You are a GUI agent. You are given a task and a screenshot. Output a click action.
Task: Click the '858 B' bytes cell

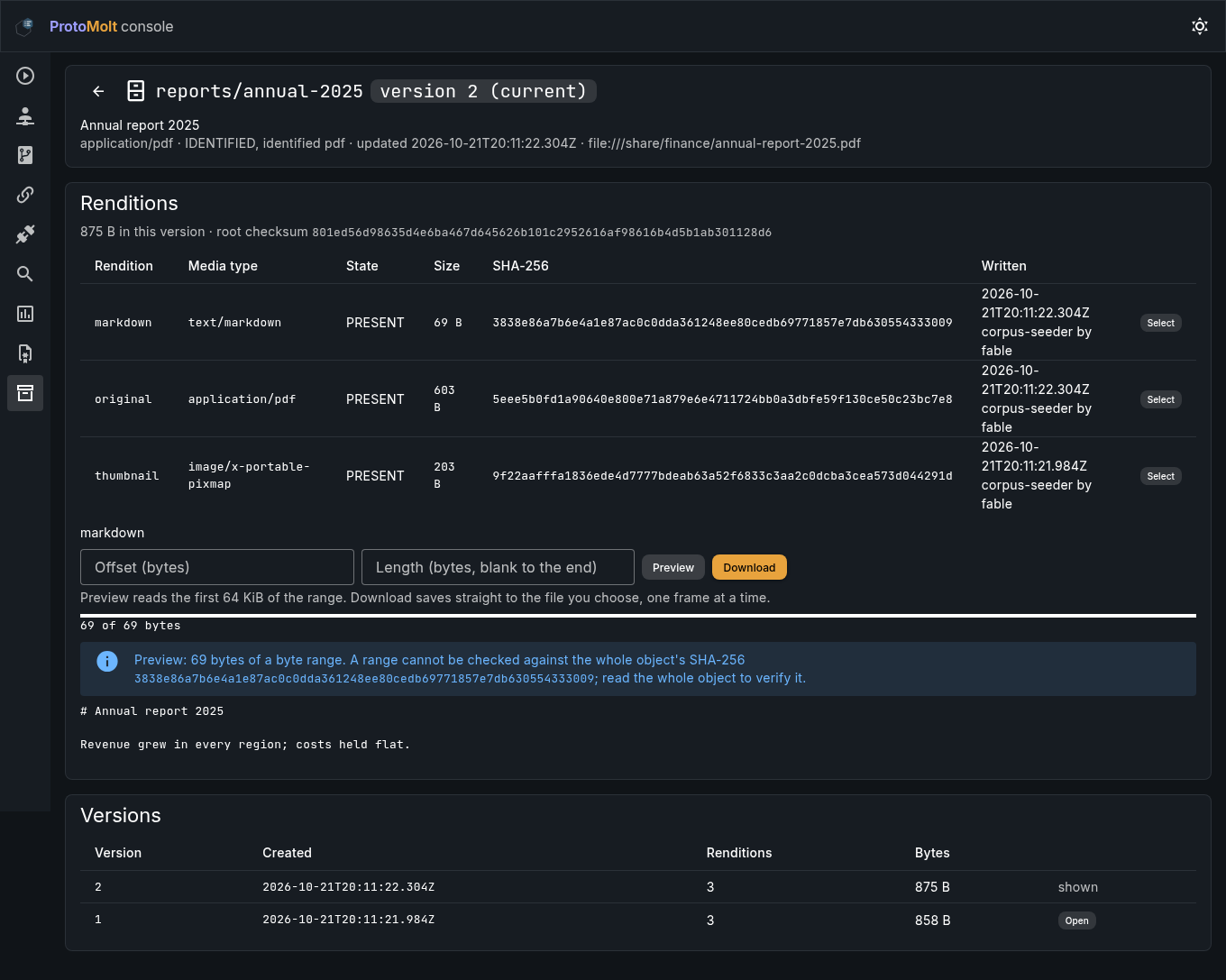(x=932, y=920)
